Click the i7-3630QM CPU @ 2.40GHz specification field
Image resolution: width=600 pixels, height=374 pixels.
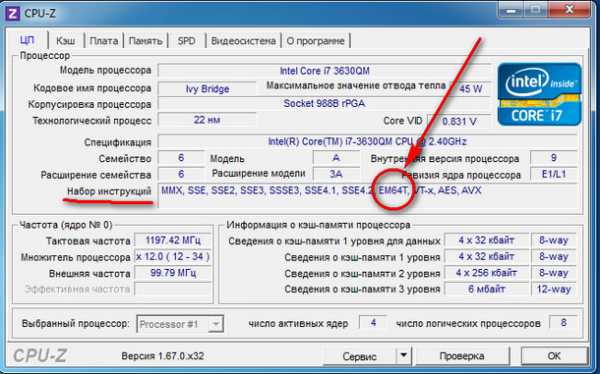367,141
